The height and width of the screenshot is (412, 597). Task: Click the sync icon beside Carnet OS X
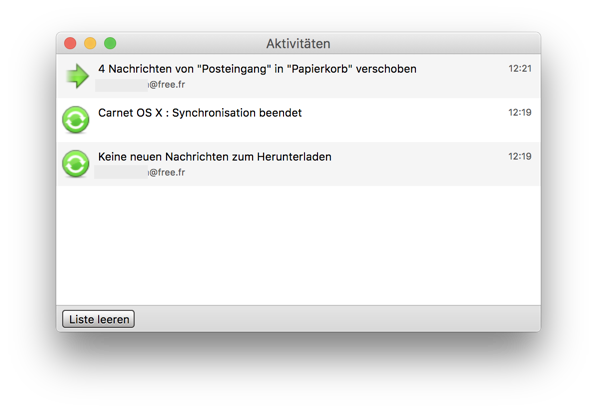pos(75,120)
